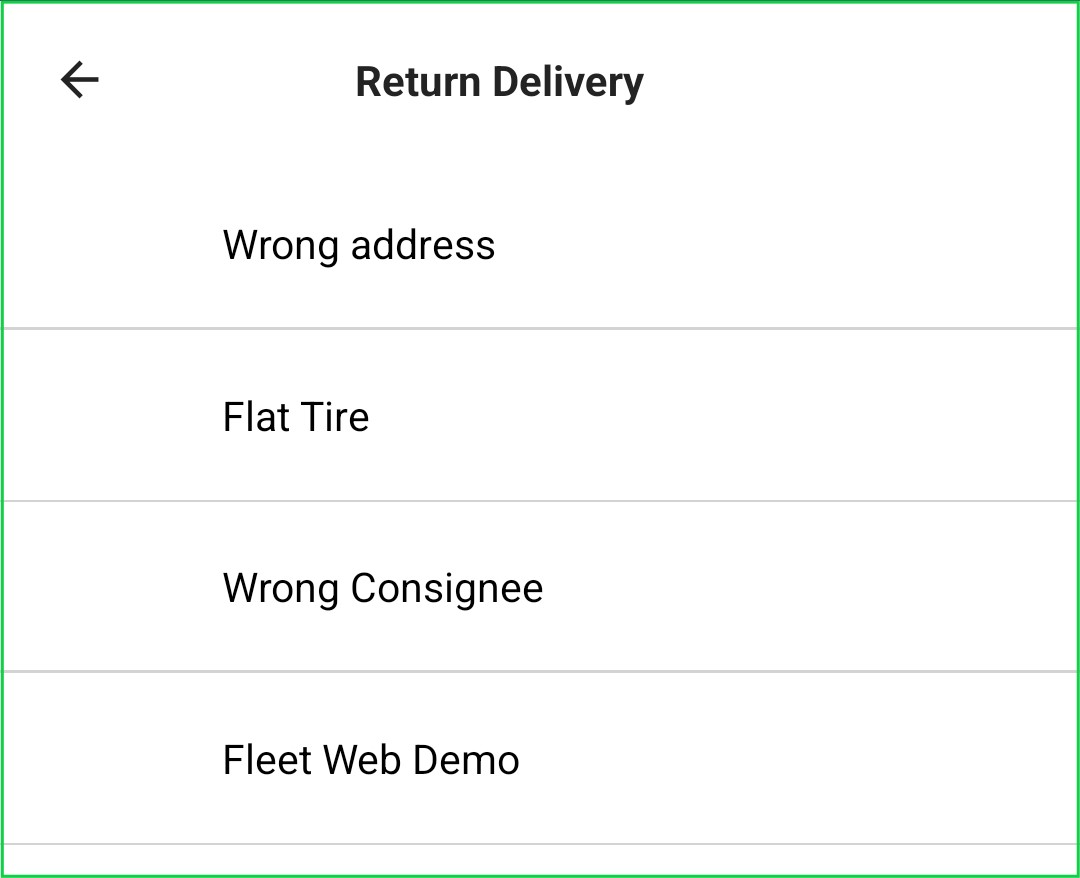The height and width of the screenshot is (878, 1080).
Task: Click the 'Wrong address' text label
Action: [358, 245]
